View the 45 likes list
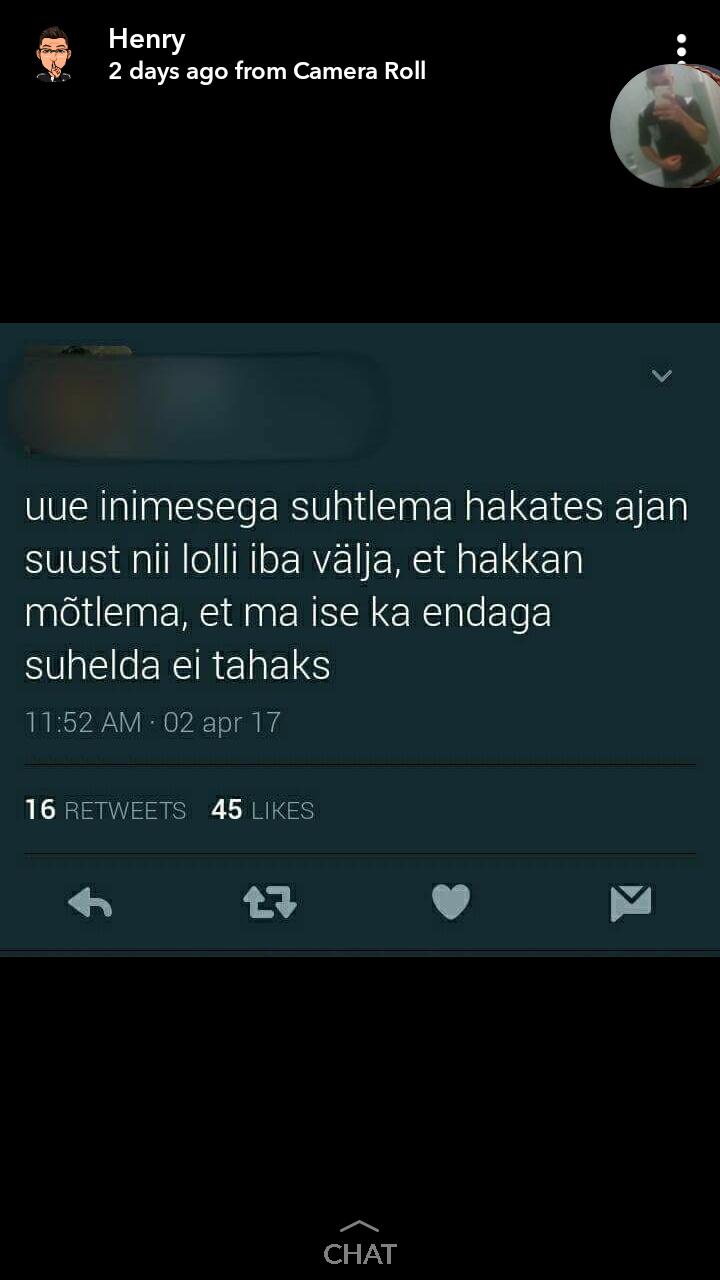 [263, 810]
